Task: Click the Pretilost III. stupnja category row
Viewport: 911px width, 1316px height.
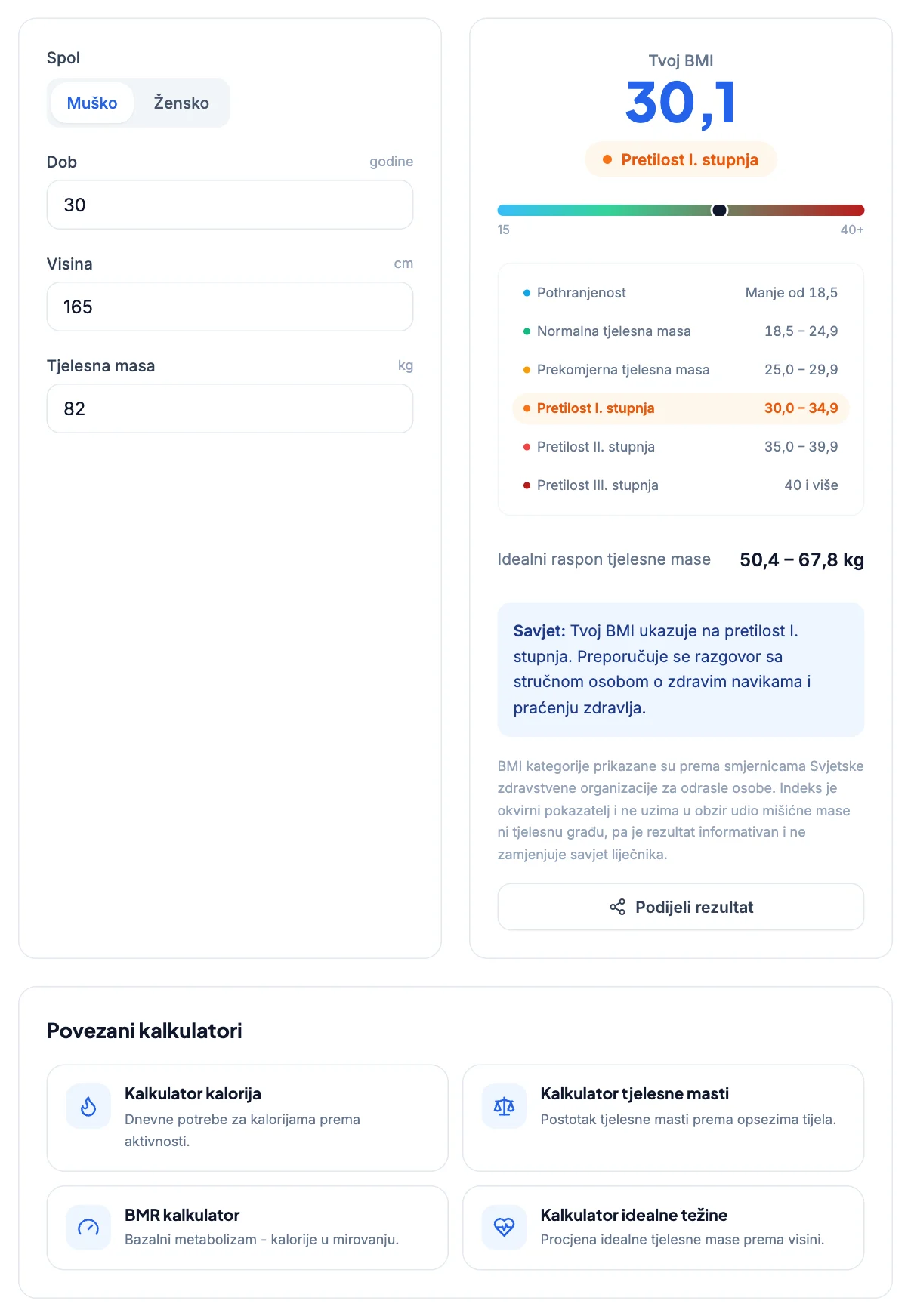Action: (681, 485)
